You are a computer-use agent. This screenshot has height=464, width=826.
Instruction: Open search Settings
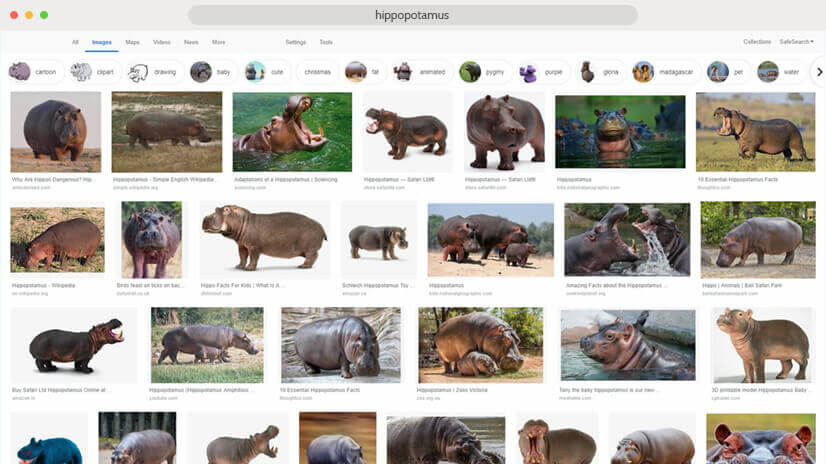click(x=296, y=42)
